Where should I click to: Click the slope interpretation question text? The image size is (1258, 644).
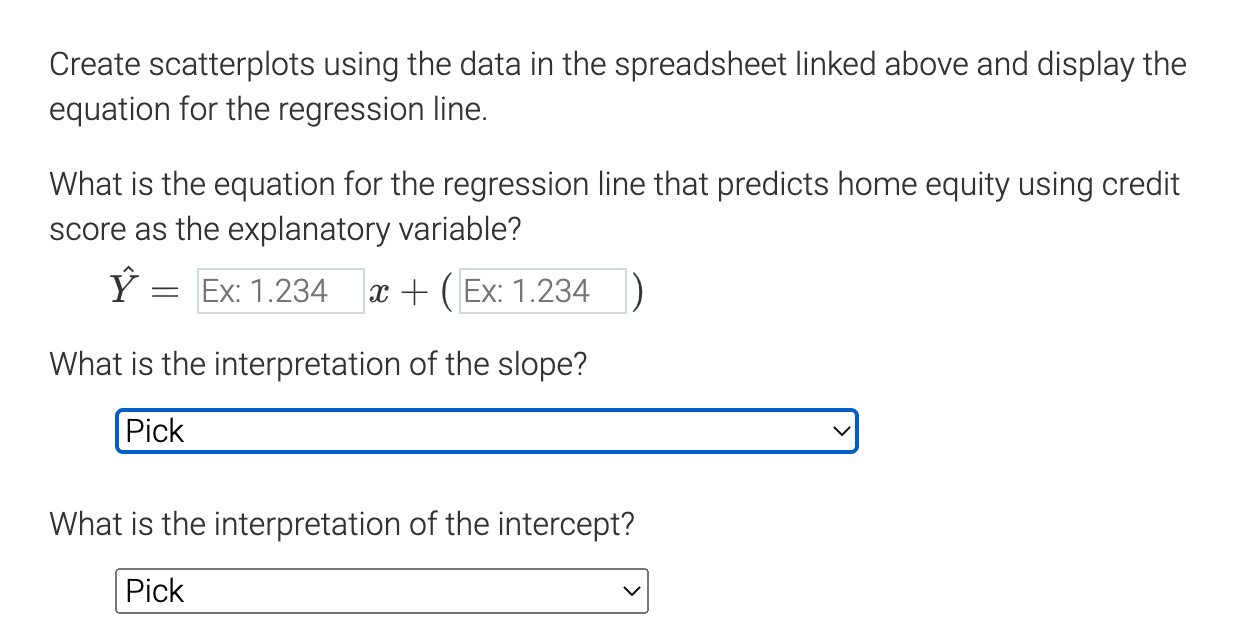pos(318,364)
